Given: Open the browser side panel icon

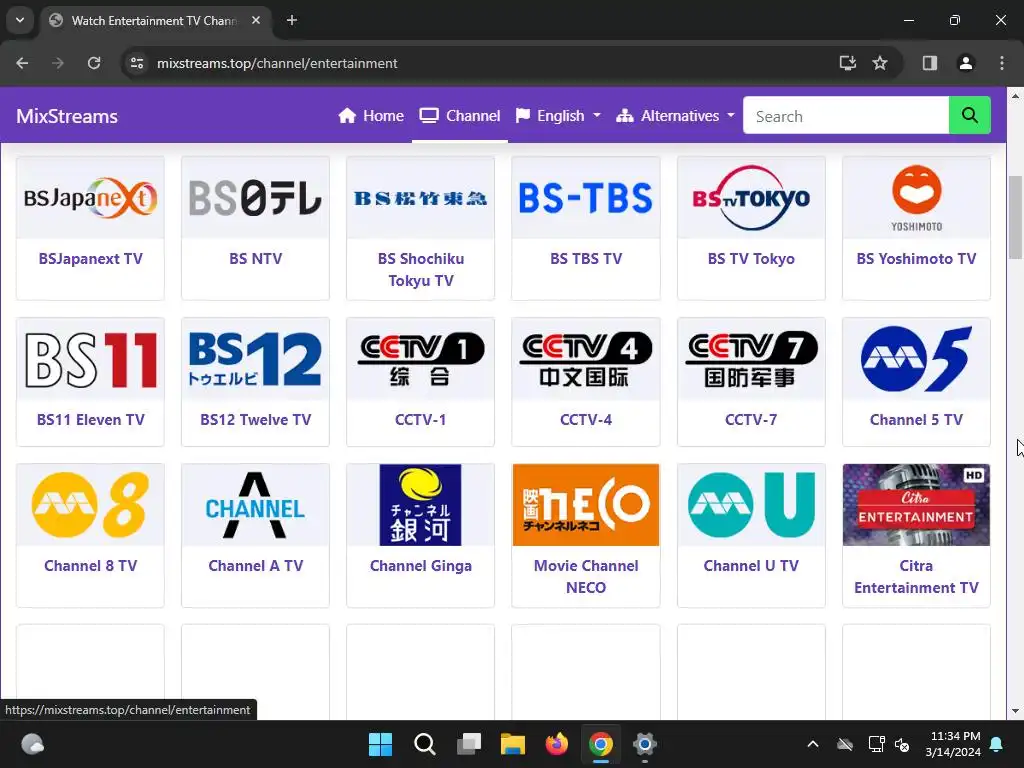Looking at the screenshot, I should (x=929, y=63).
